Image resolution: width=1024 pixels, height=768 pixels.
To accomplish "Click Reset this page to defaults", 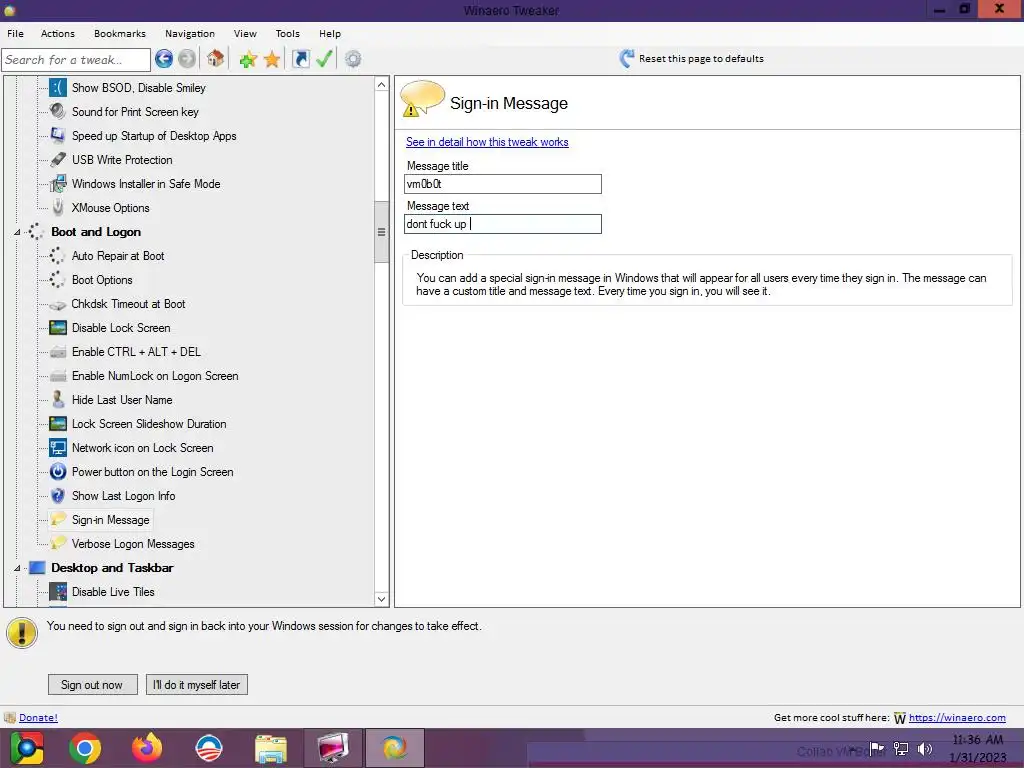I will [701, 59].
